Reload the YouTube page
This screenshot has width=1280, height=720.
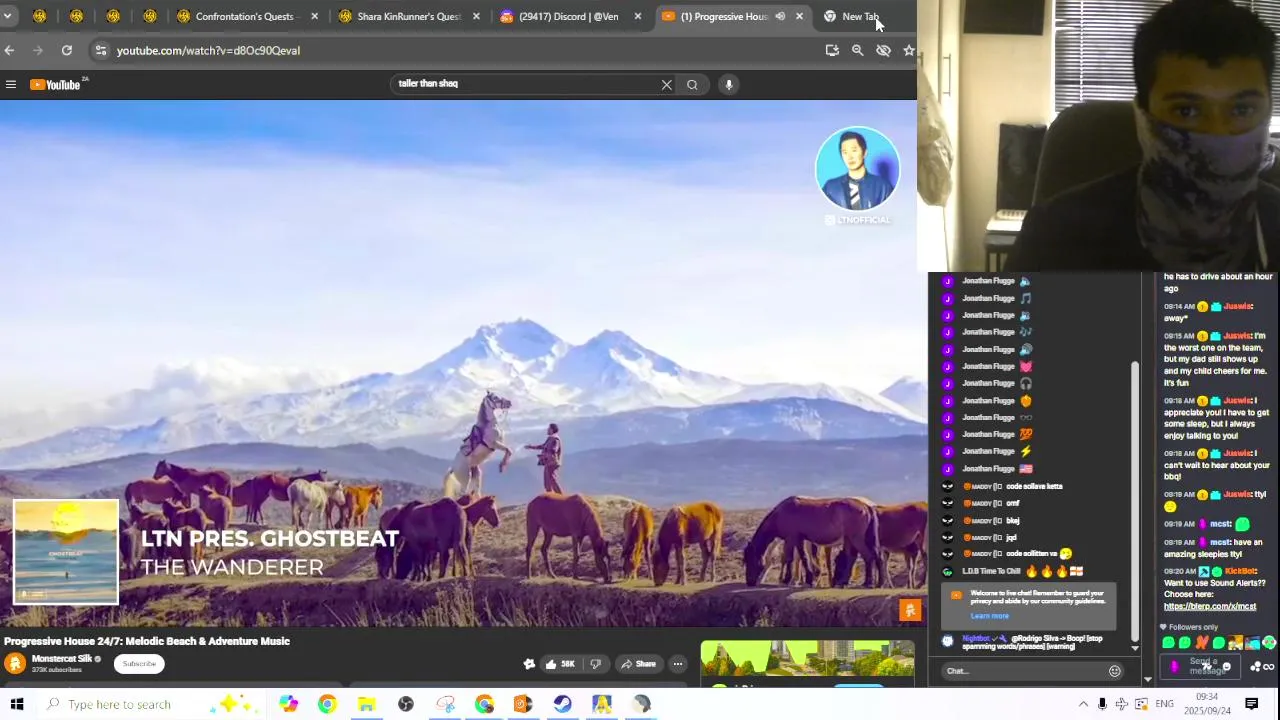pyautogui.click(x=66, y=50)
